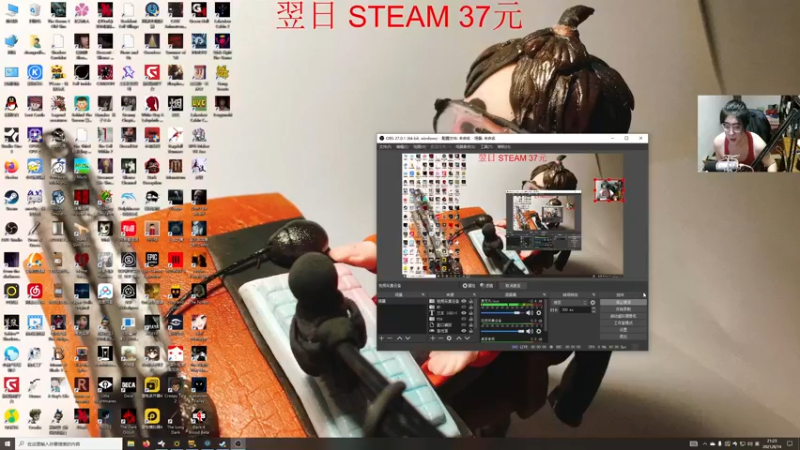Click Exit button in OBS controls
Viewport: 800px width, 450px height.
623,337
